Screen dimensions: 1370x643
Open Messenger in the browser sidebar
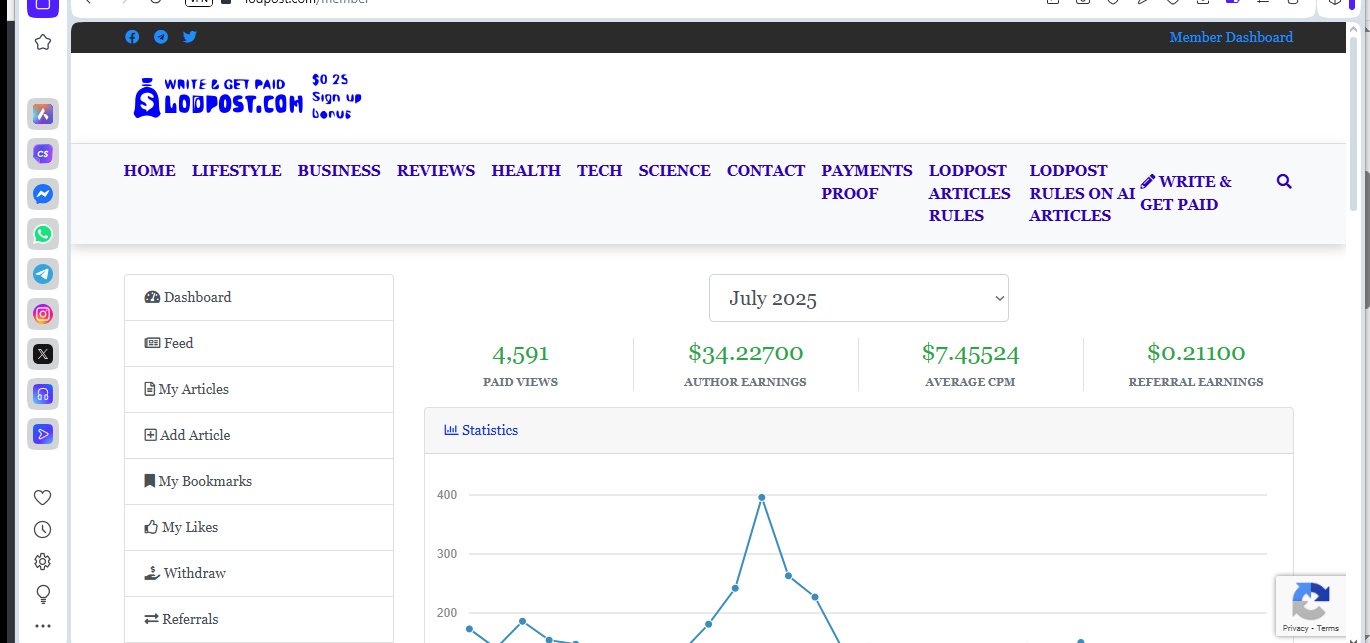tap(43, 194)
